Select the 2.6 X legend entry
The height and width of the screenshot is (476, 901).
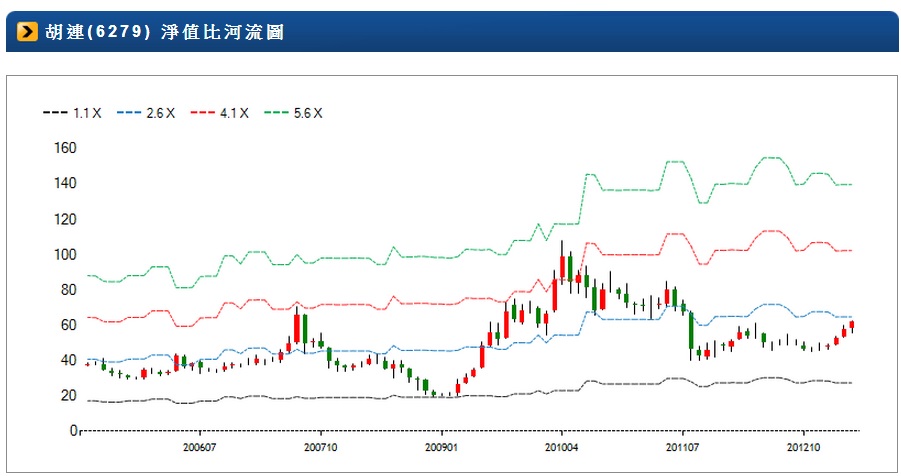[146, 113]
